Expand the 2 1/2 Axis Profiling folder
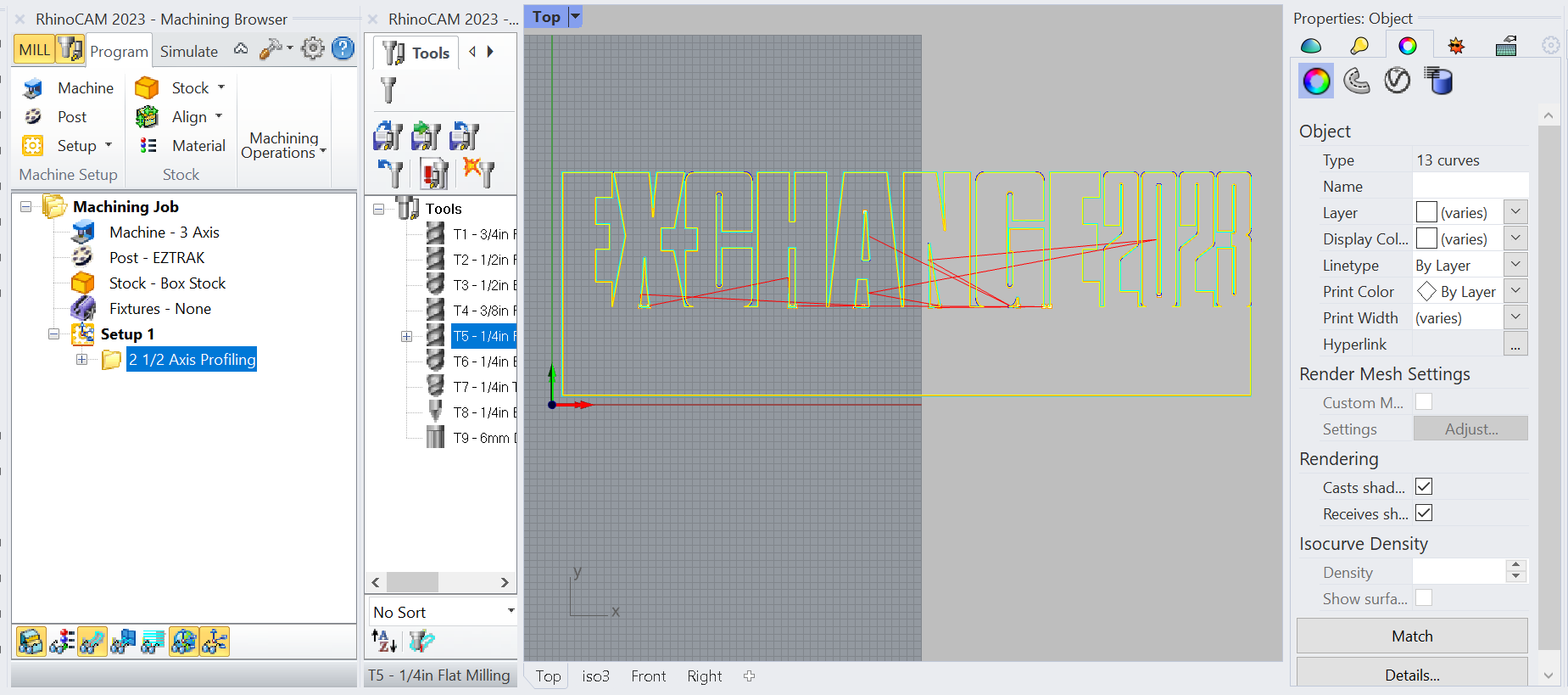Image resolution: width=1568 pixels, height=695 pixels. click(x=82, y=359)
